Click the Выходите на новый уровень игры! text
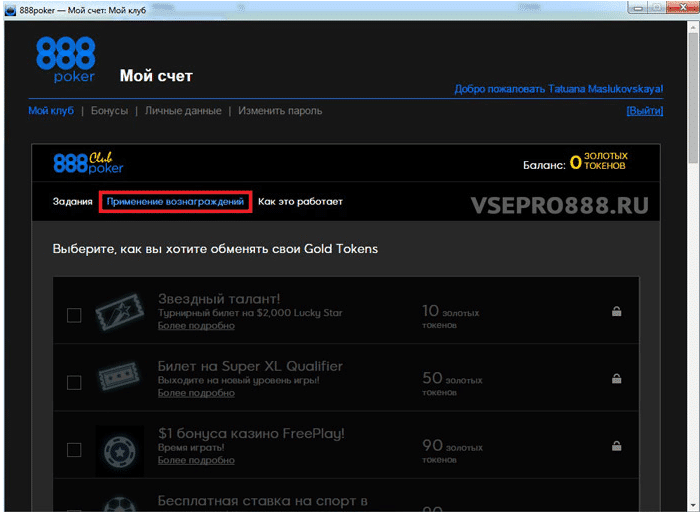 tap(239, 380)
